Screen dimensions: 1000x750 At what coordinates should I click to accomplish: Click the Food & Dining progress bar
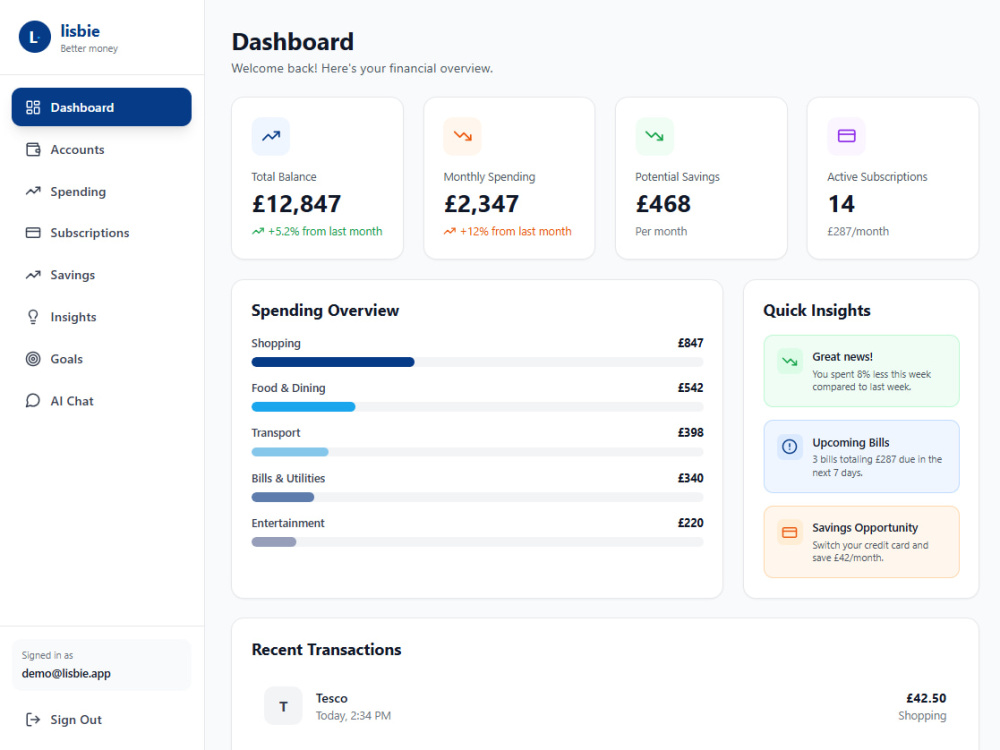point(477,407)
